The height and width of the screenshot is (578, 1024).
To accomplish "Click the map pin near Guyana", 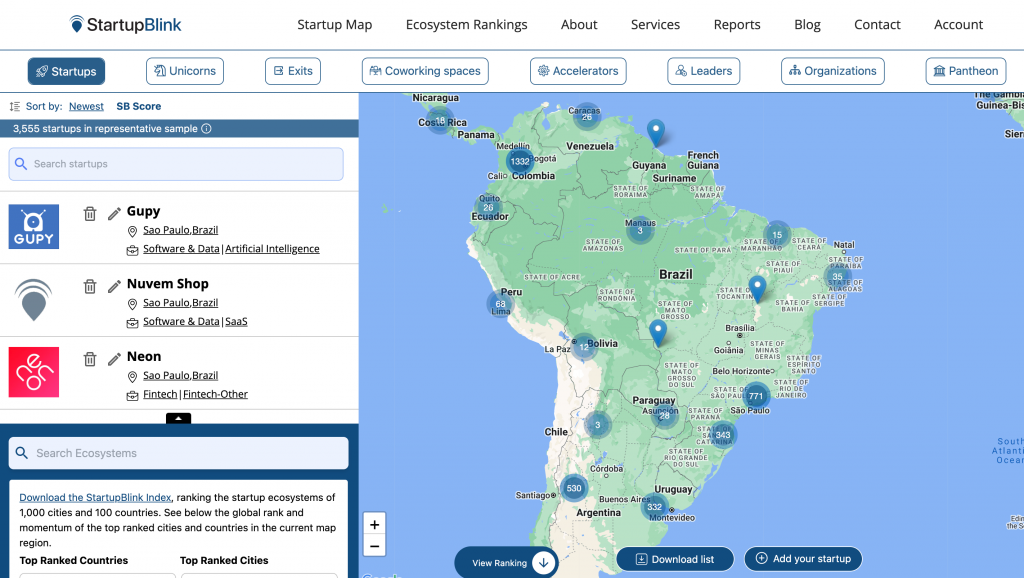I will coord(656,131).
